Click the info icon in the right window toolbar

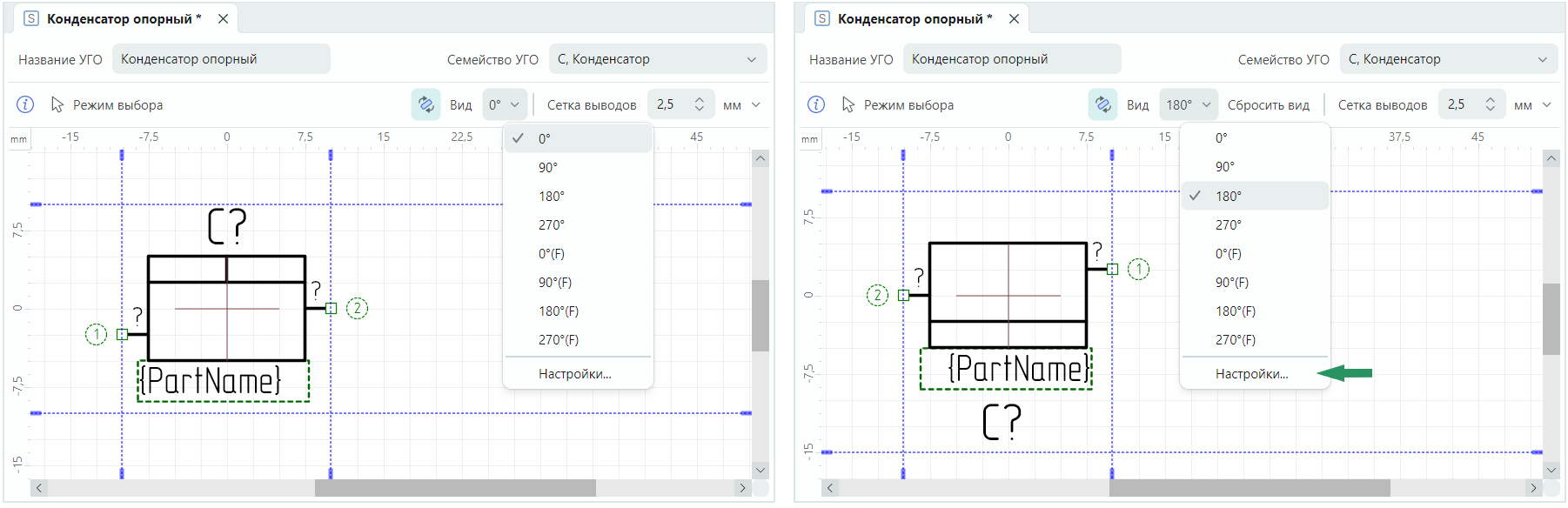(816, 104)
